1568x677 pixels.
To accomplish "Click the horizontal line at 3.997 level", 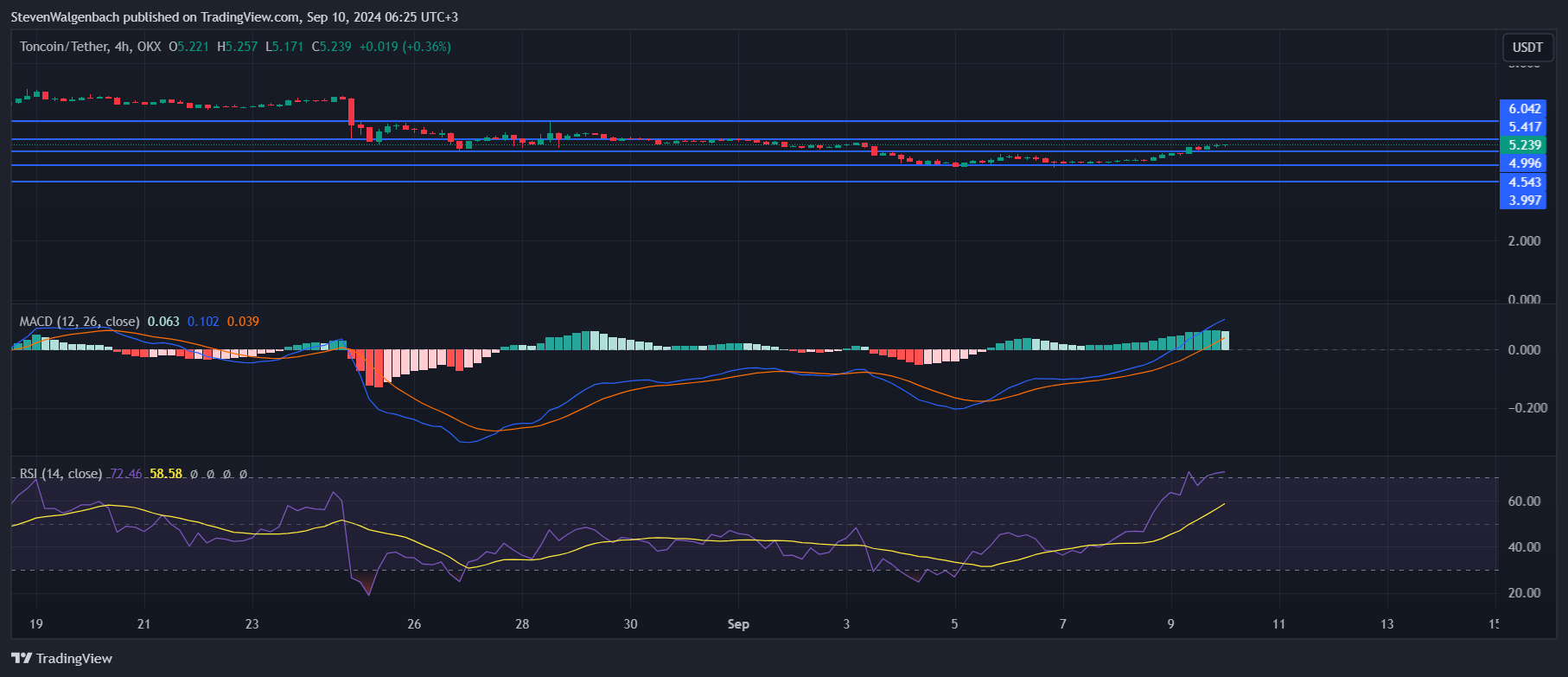I will pyautogui.click(x=755, y=182).
